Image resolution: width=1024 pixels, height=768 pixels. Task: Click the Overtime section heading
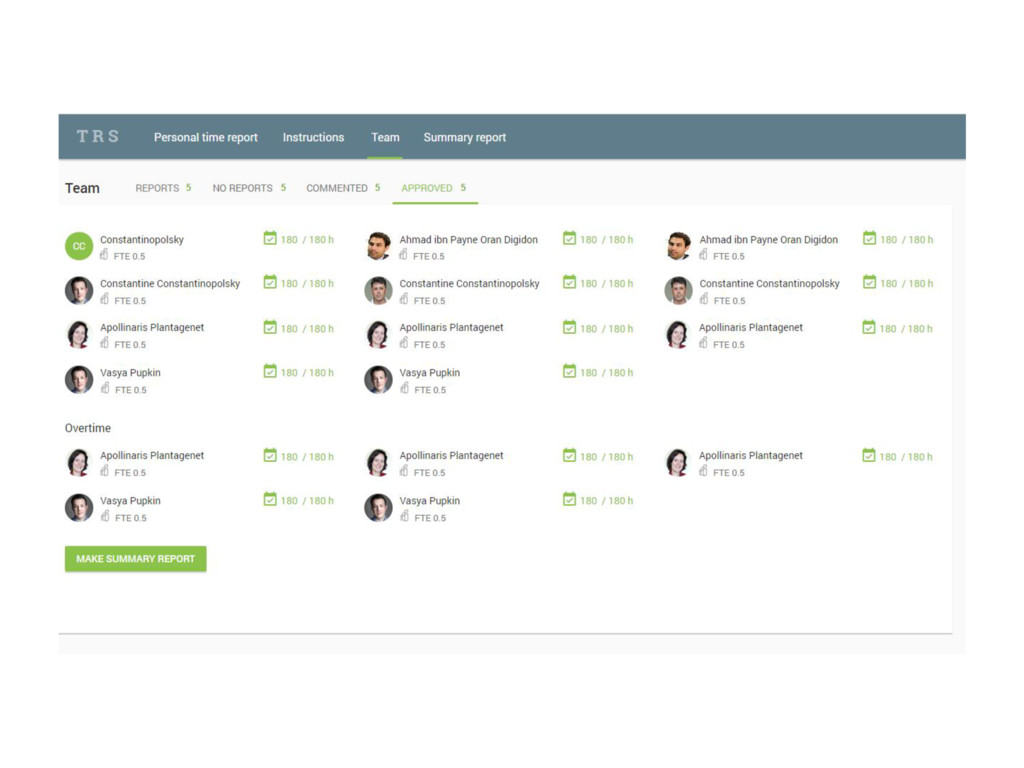[88, 428]
